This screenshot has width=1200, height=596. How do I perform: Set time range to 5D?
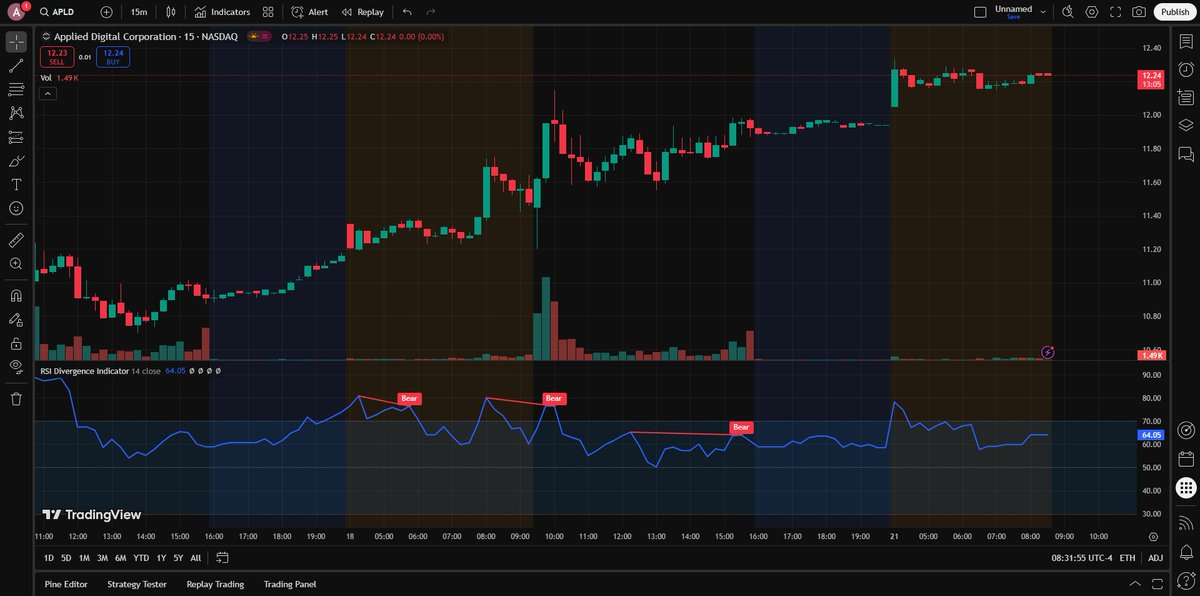[66, 557]
